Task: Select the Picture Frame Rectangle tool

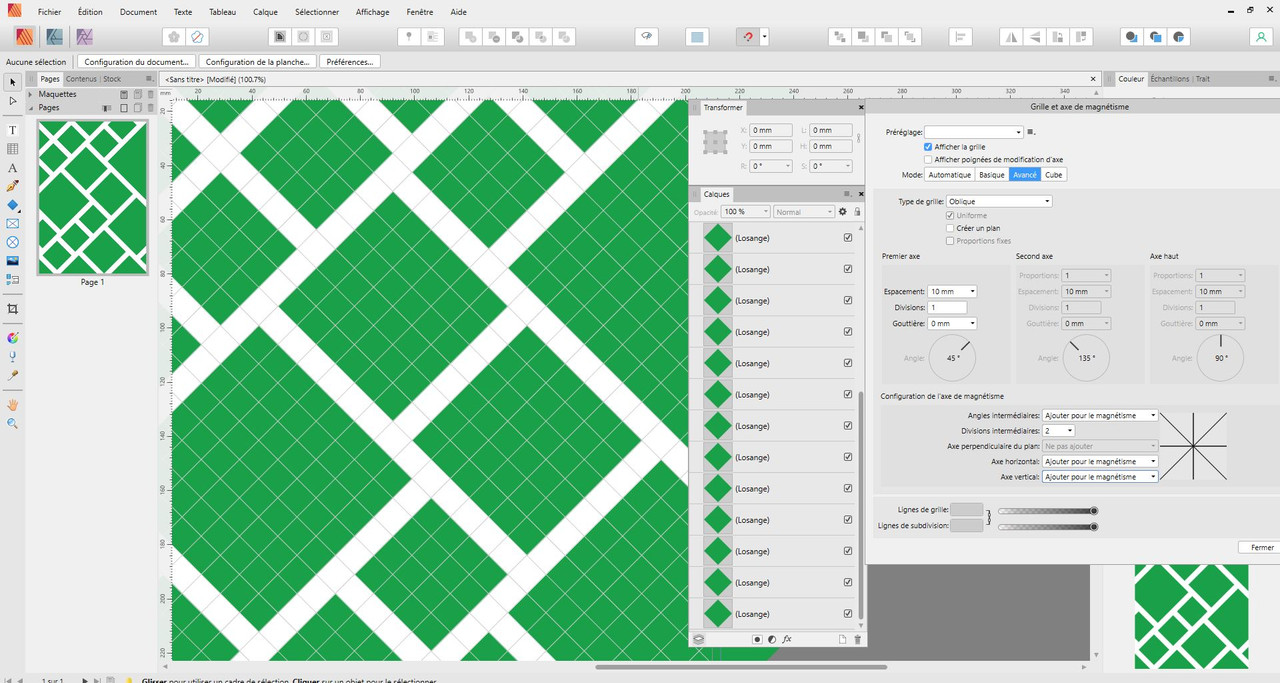Action: pos(13,224)
